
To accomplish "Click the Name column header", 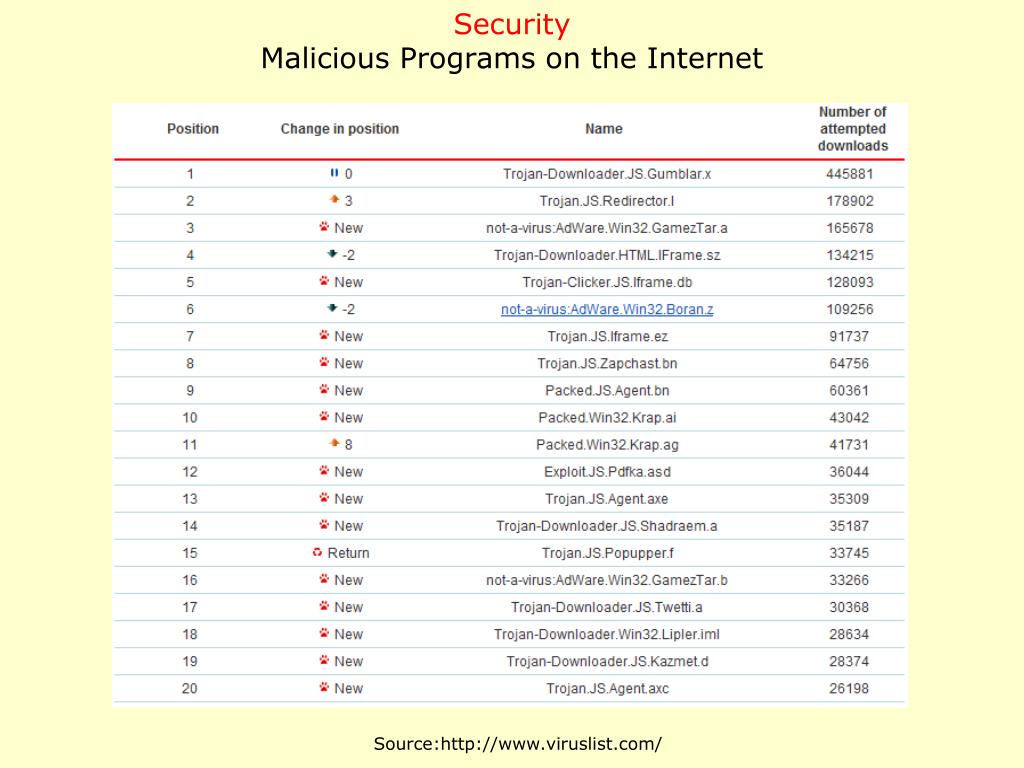I will (x=603, y=129).
